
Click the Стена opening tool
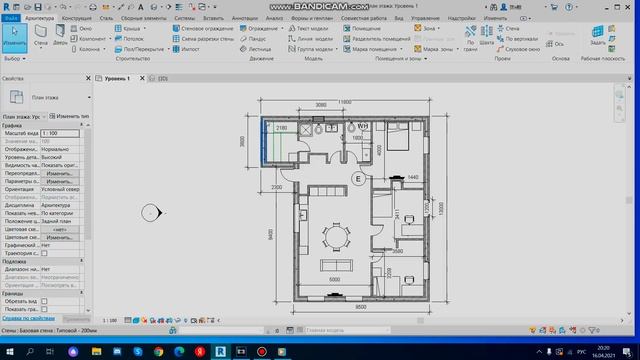[508, 29]
